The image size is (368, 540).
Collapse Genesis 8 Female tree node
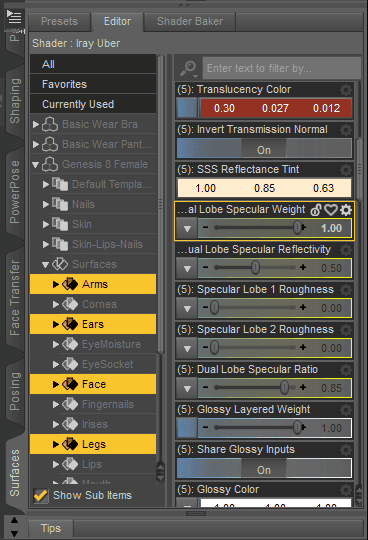[36, 165]
